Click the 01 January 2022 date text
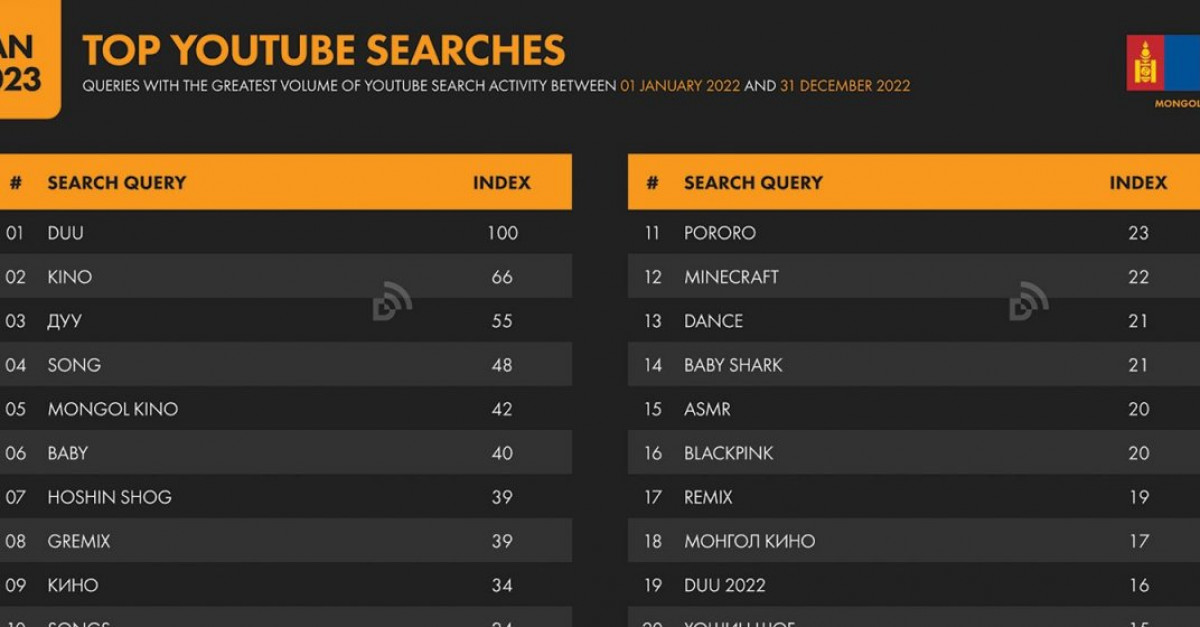Image resolution: width=1200 pixels, height=627 pixels. 680,86
